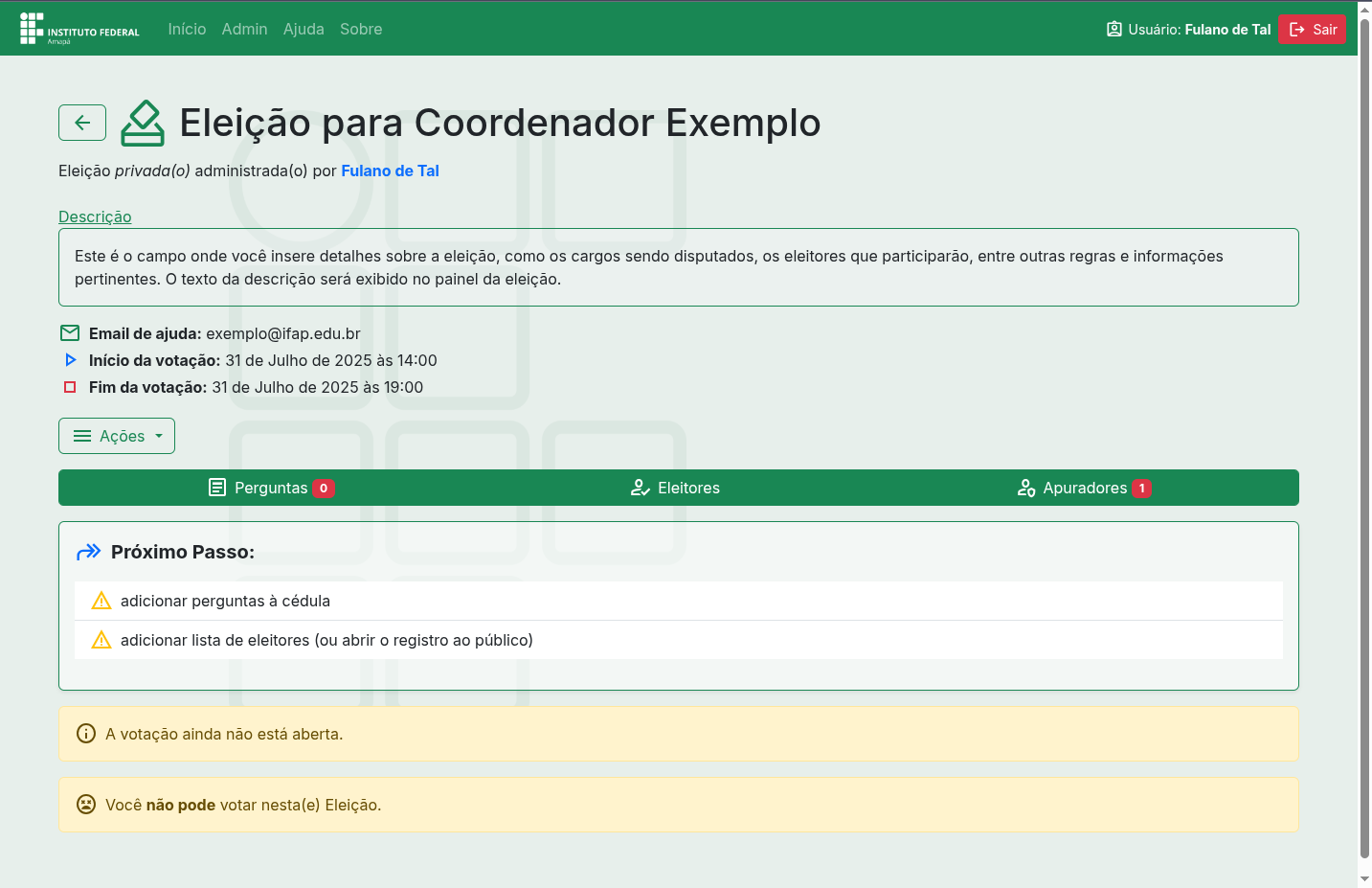Click 'A votação ainda não está aberta.' alert
Viewport: 1372px width, 888px height.
[679, 734]
